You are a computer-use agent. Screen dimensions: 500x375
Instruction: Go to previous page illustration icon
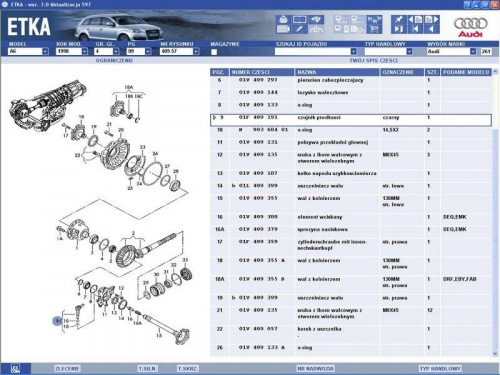[415, 19]
